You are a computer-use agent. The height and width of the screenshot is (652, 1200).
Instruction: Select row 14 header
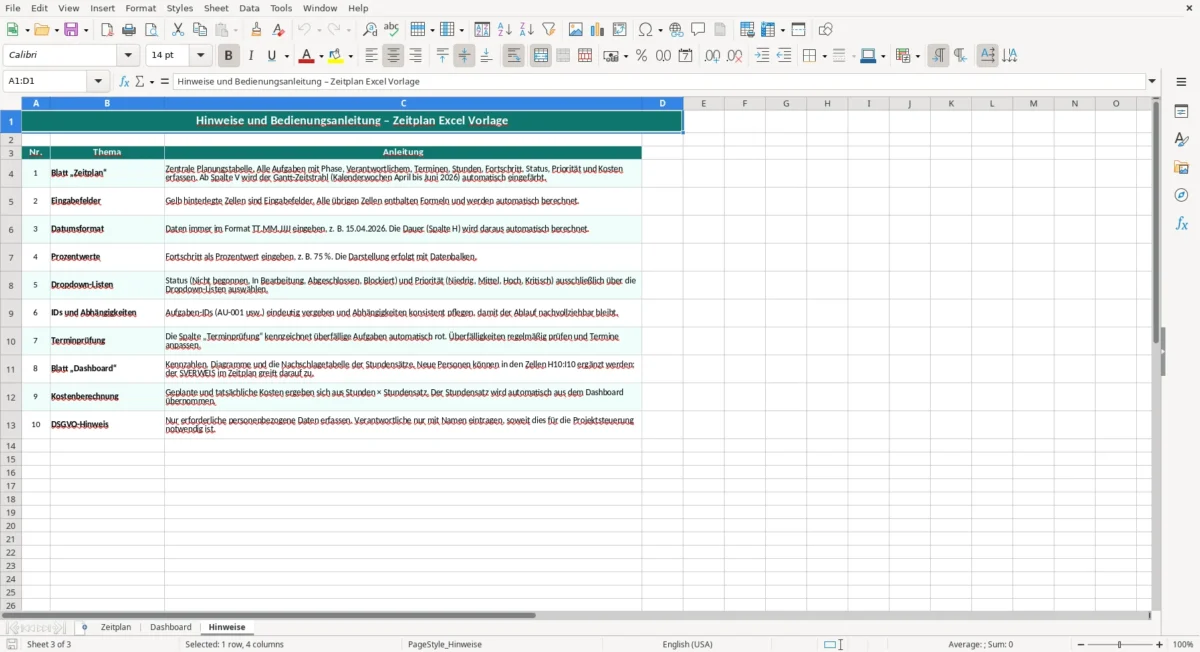click(x=11, y=445)
